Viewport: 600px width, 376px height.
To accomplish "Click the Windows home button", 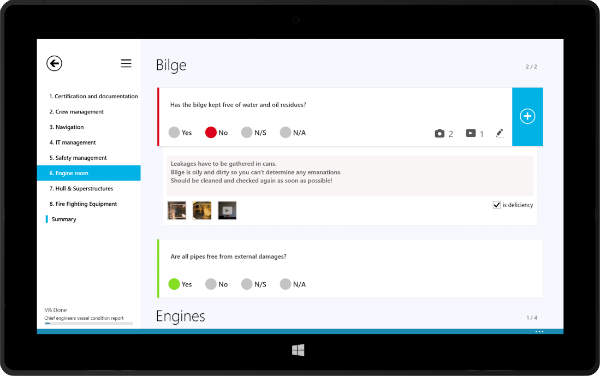I will pyautogui.click(x=298, y=350).
